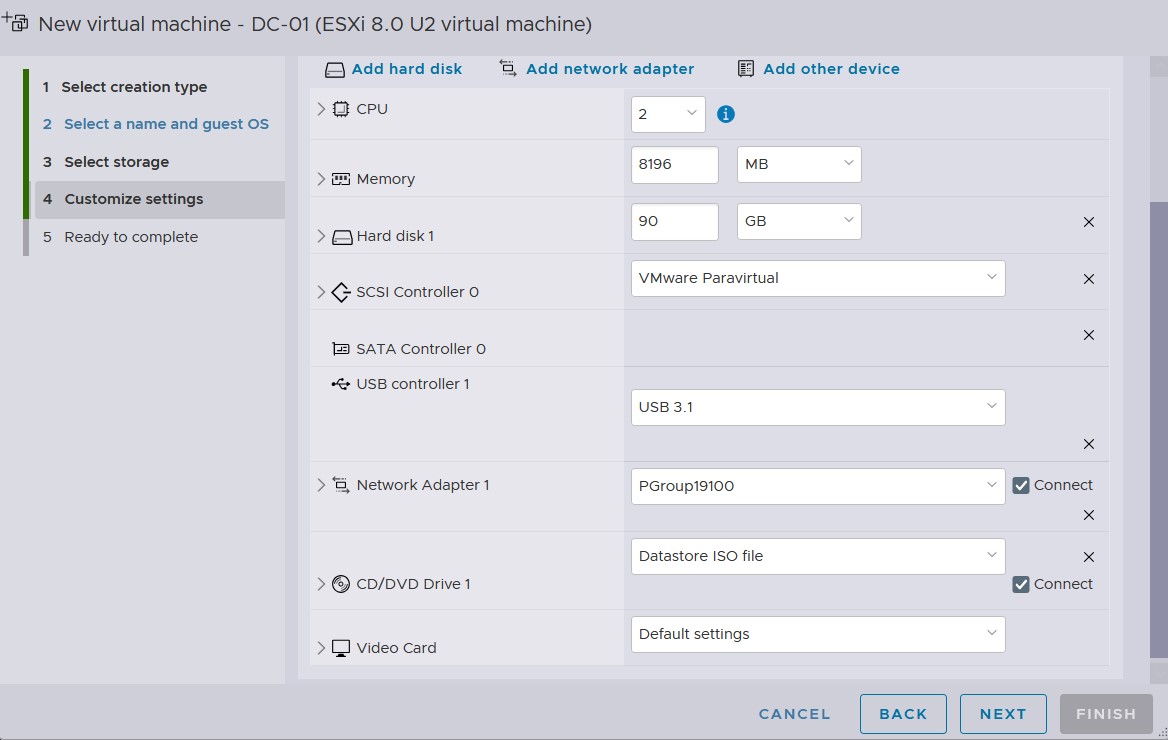
Task: Click the CANCEL button
Action: 794,714
